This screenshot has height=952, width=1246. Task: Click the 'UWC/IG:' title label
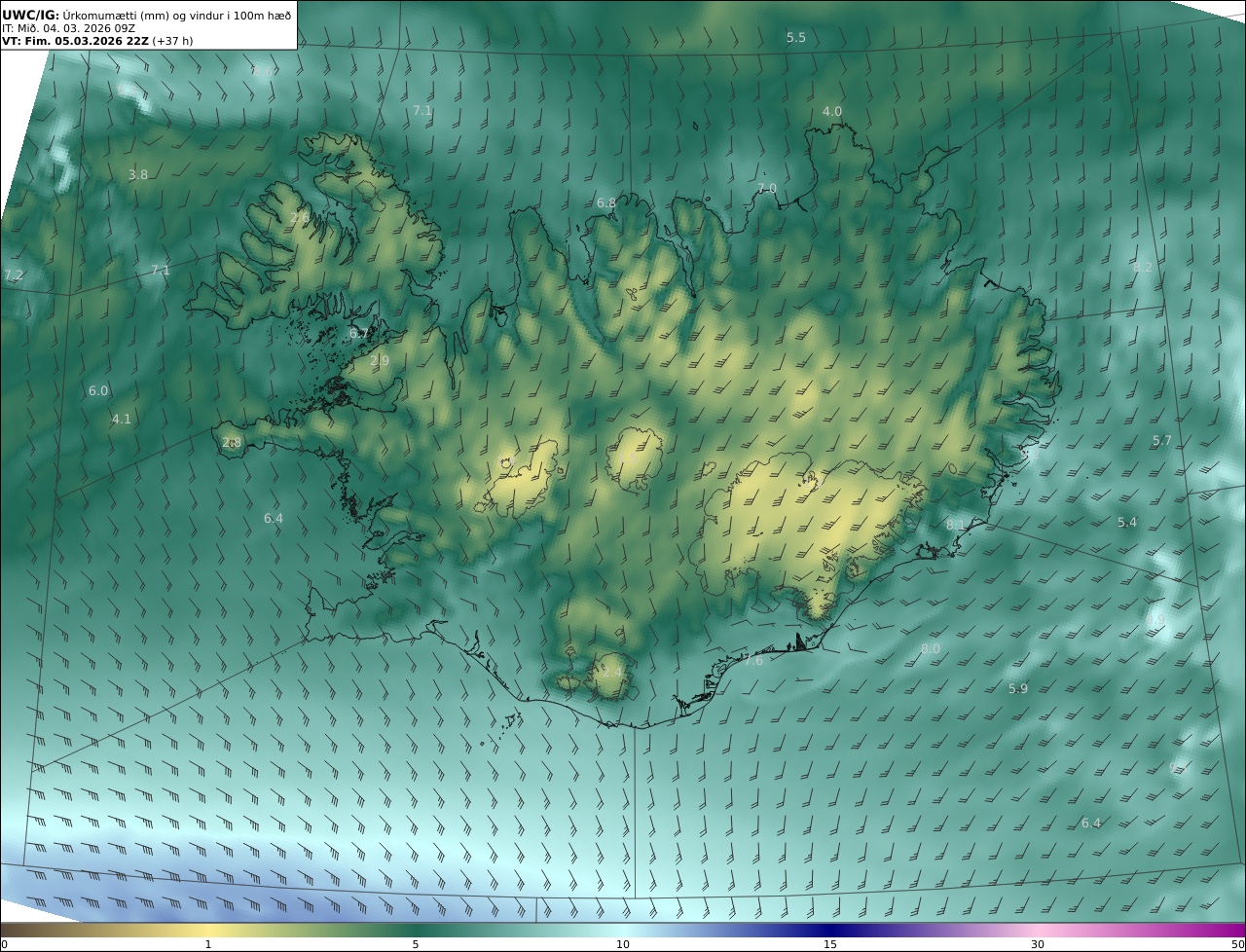31,15
